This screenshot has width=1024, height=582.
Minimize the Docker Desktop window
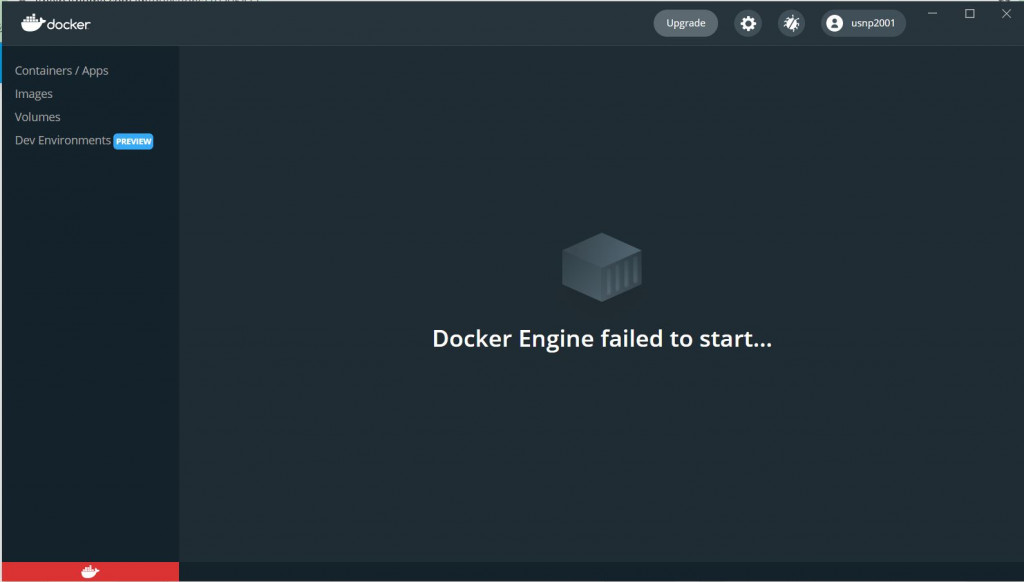coord(933,13)
